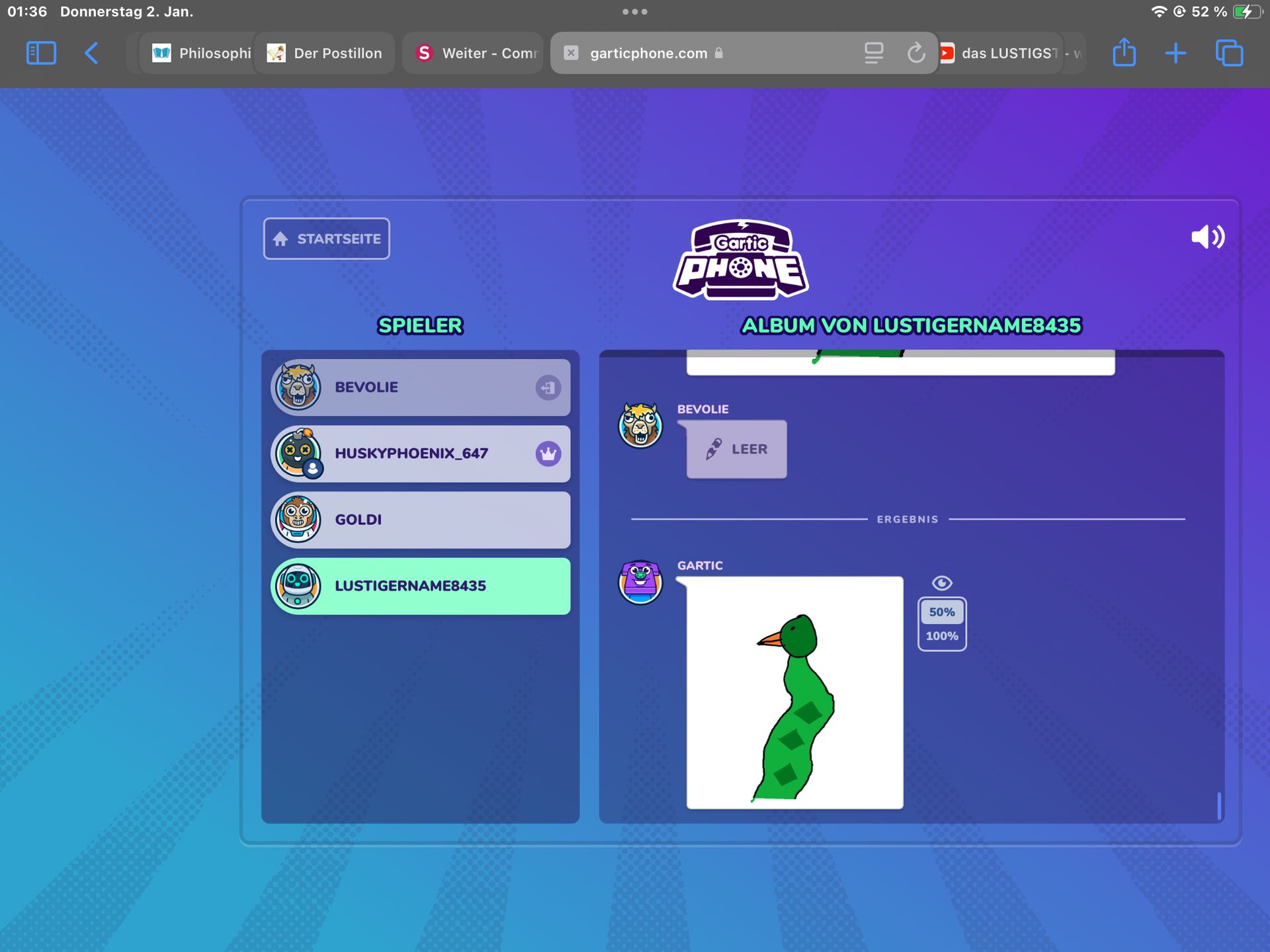Image resolution: width=1270 pixels, height=952 pixels.
Task: Open a new tab with plus icon
Action: click(x=1175, y=53)
